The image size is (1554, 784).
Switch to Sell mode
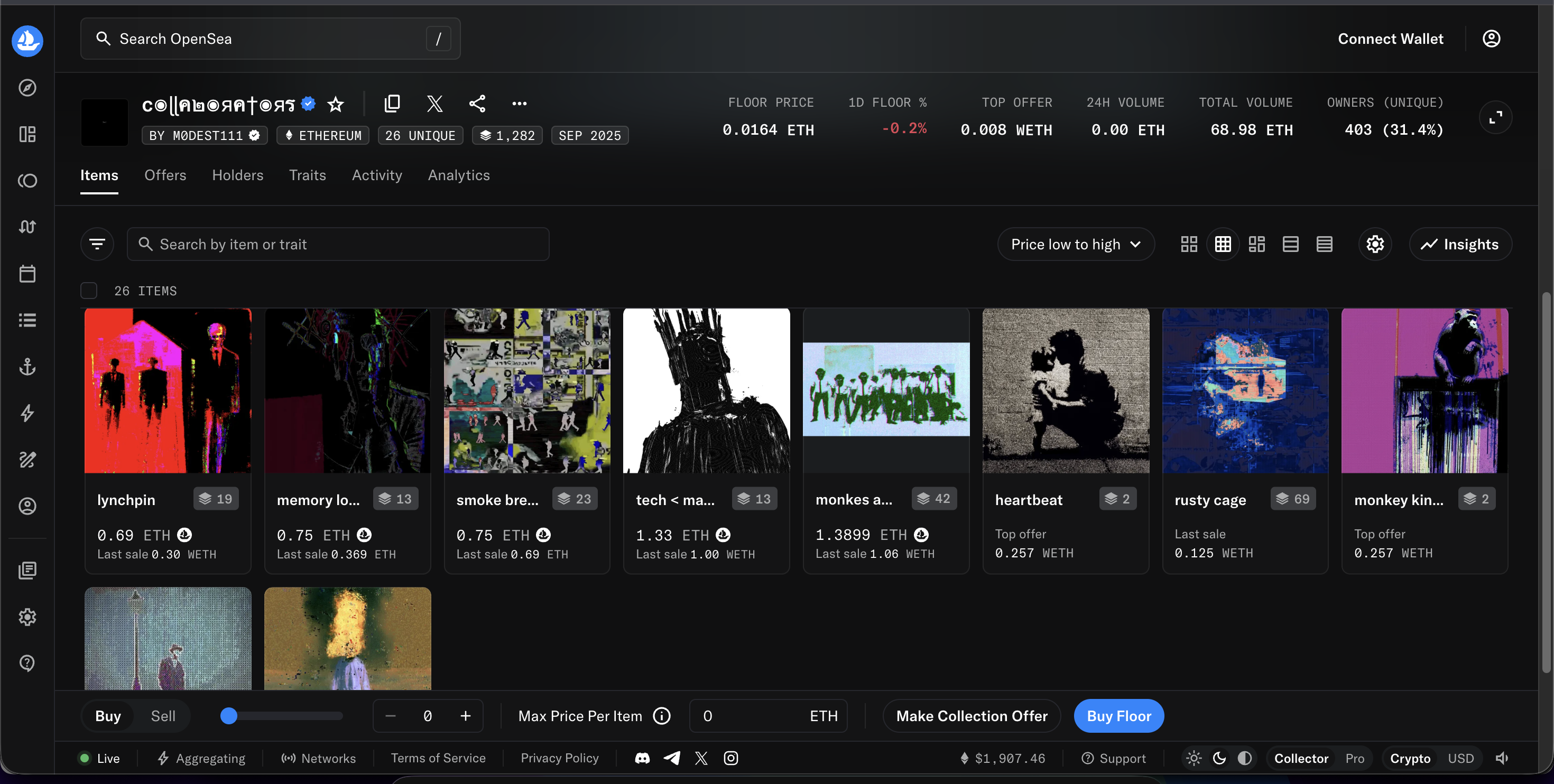point(163,716)
